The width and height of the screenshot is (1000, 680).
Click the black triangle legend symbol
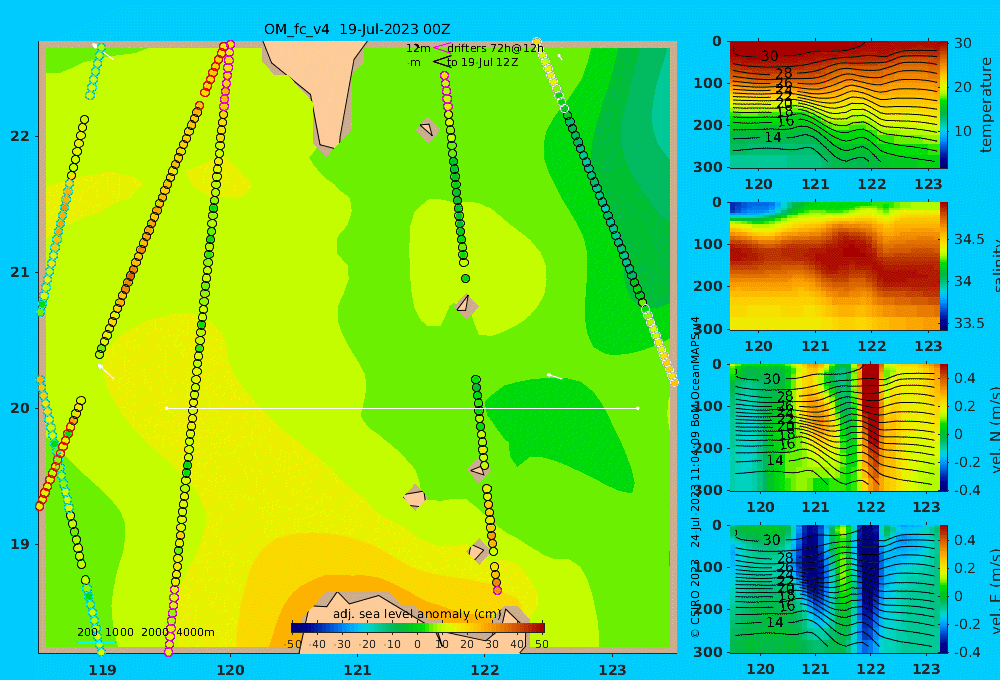pos(442,62)
